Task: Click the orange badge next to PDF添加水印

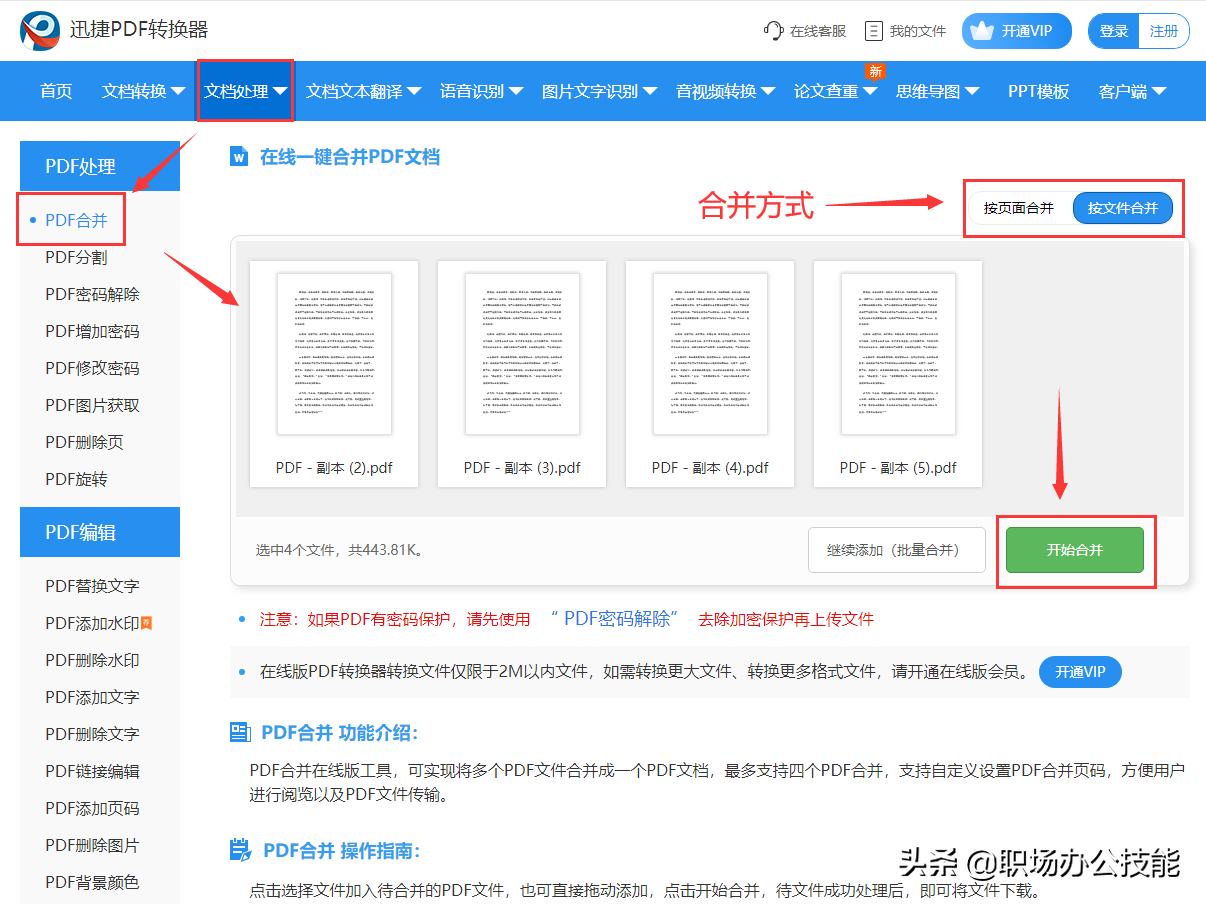Action: [146, 623]
